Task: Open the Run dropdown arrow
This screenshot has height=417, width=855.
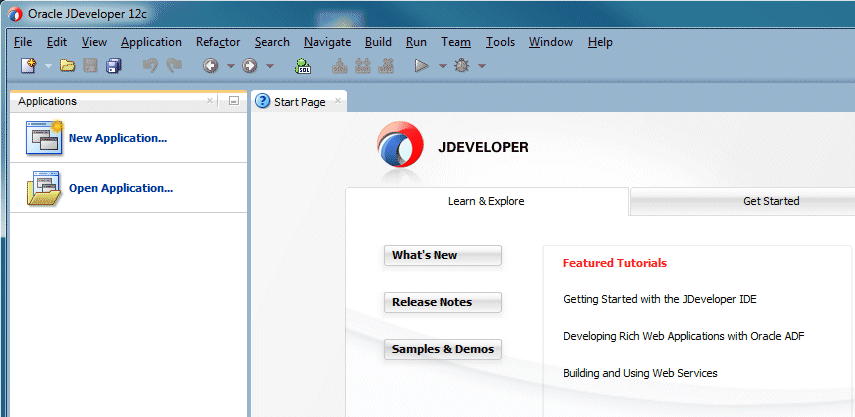Action: [x=443, y=66]
